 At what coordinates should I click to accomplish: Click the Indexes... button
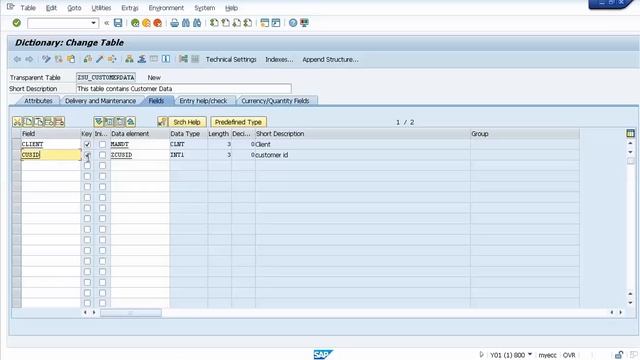pyautogui.click(x=279, y=59)
